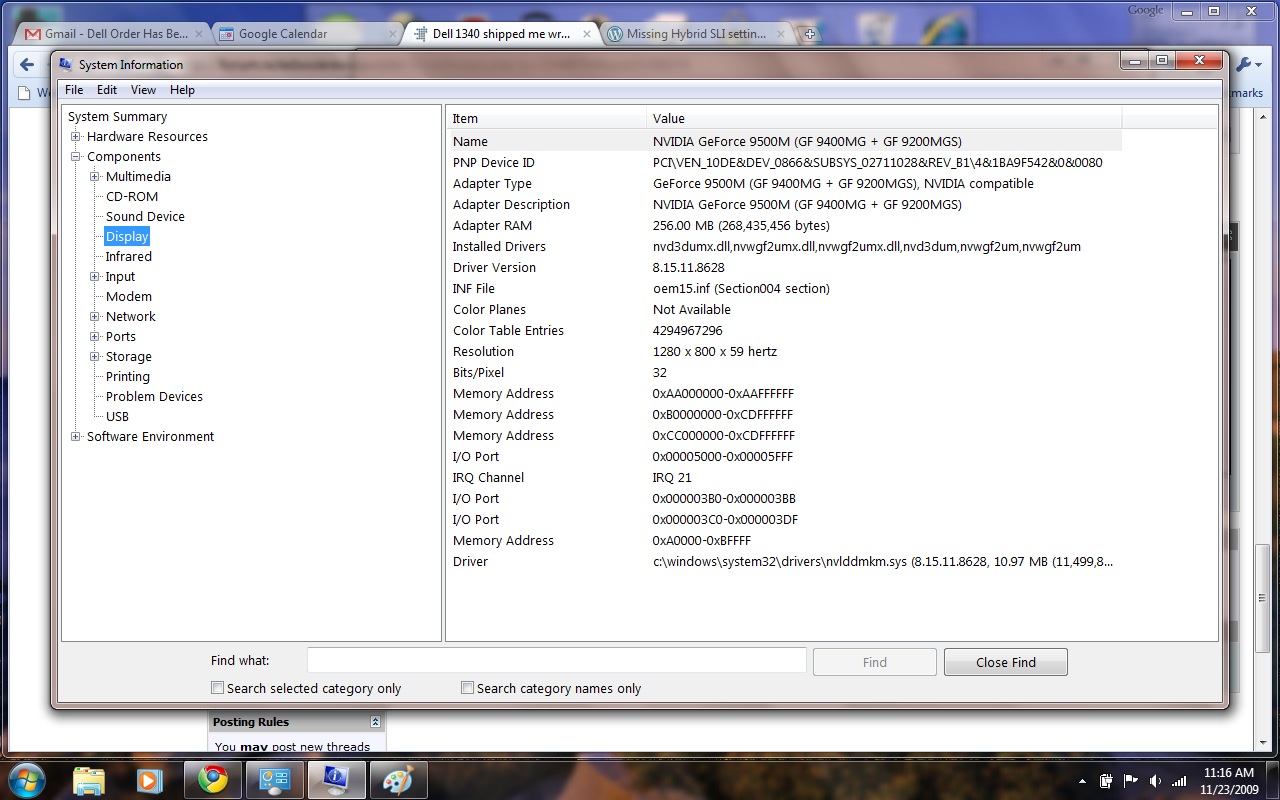Check the power battery tray icon

1107,780
